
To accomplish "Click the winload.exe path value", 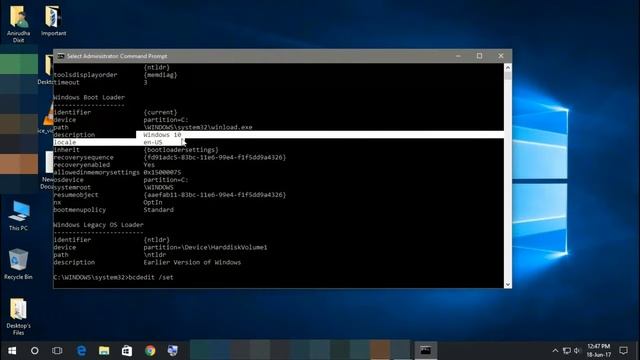I will tap(198, 127).
